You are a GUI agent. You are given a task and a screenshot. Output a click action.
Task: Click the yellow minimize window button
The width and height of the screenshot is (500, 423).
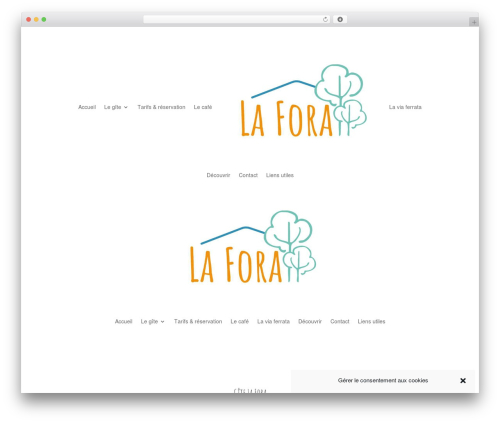(36, 20)
